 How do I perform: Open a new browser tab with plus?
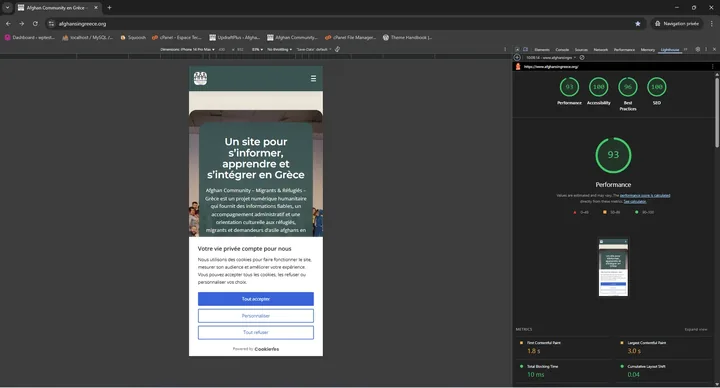(x=109, y=7)
